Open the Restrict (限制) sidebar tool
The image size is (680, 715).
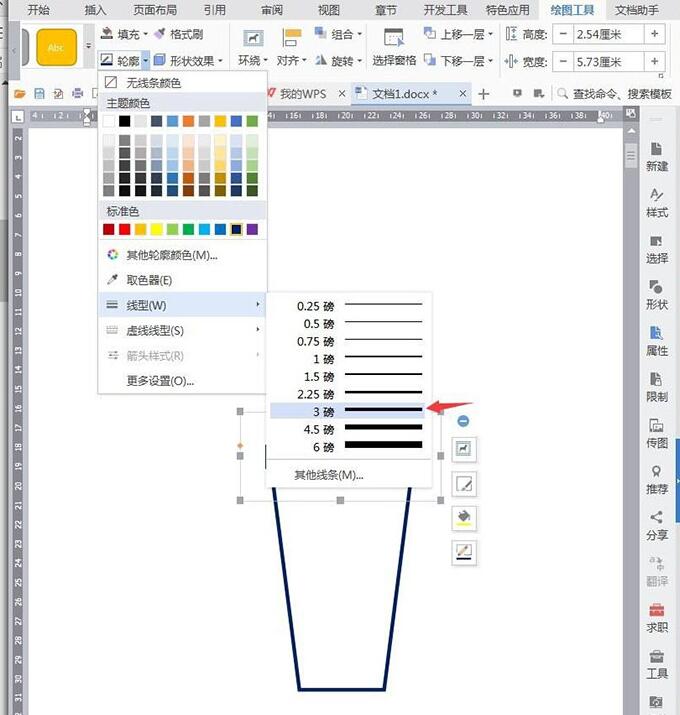click(657, 388)
